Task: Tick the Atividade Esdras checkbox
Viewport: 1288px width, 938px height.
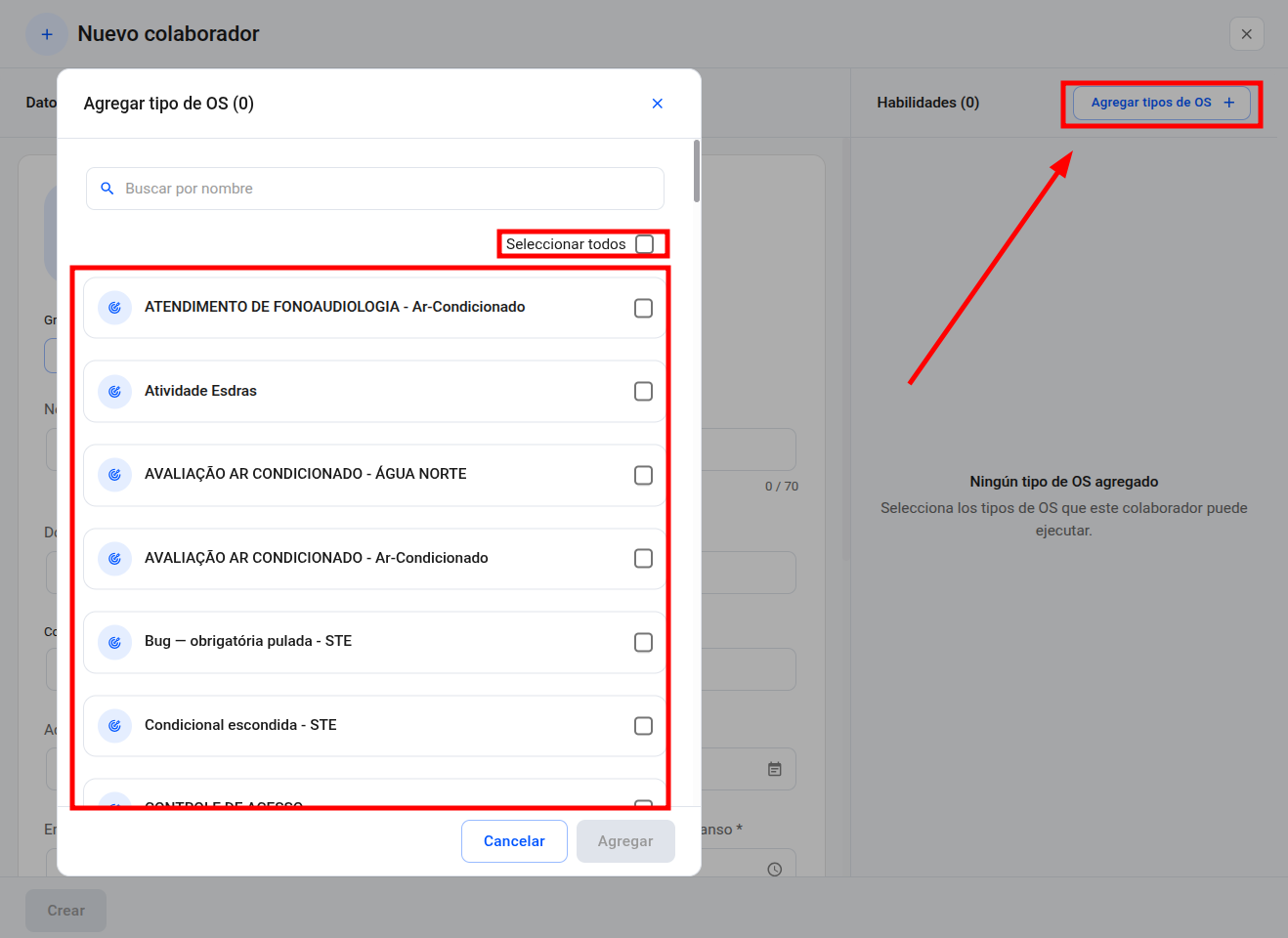Action: pyautogui.click(x=644, y=392)
